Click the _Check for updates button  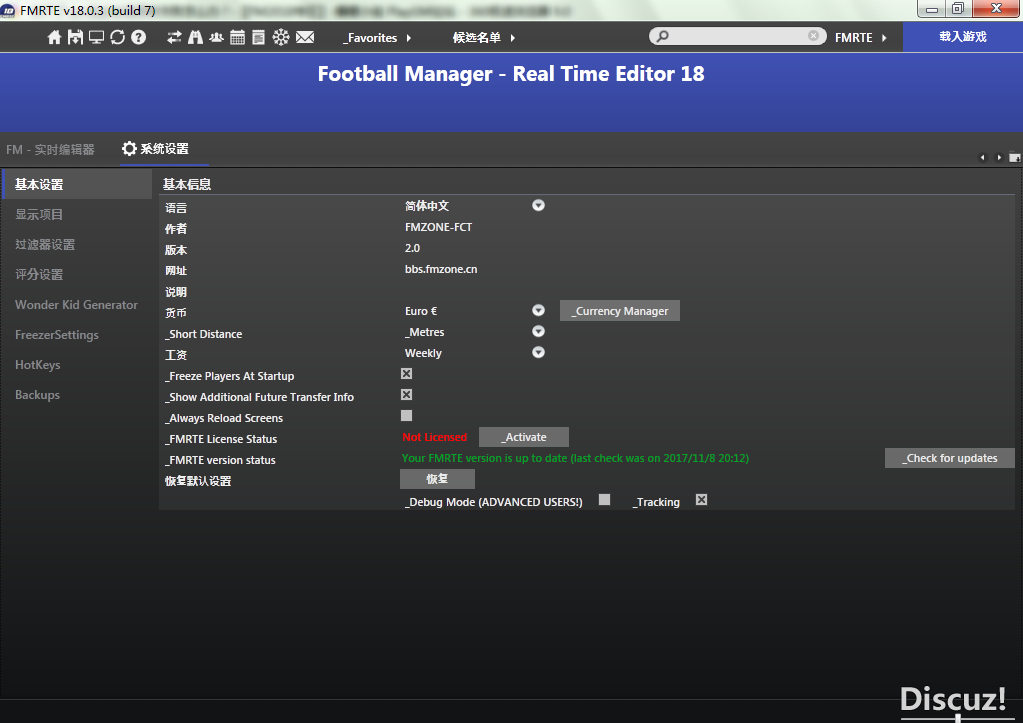pyautogui.click(x=950, y=458)
